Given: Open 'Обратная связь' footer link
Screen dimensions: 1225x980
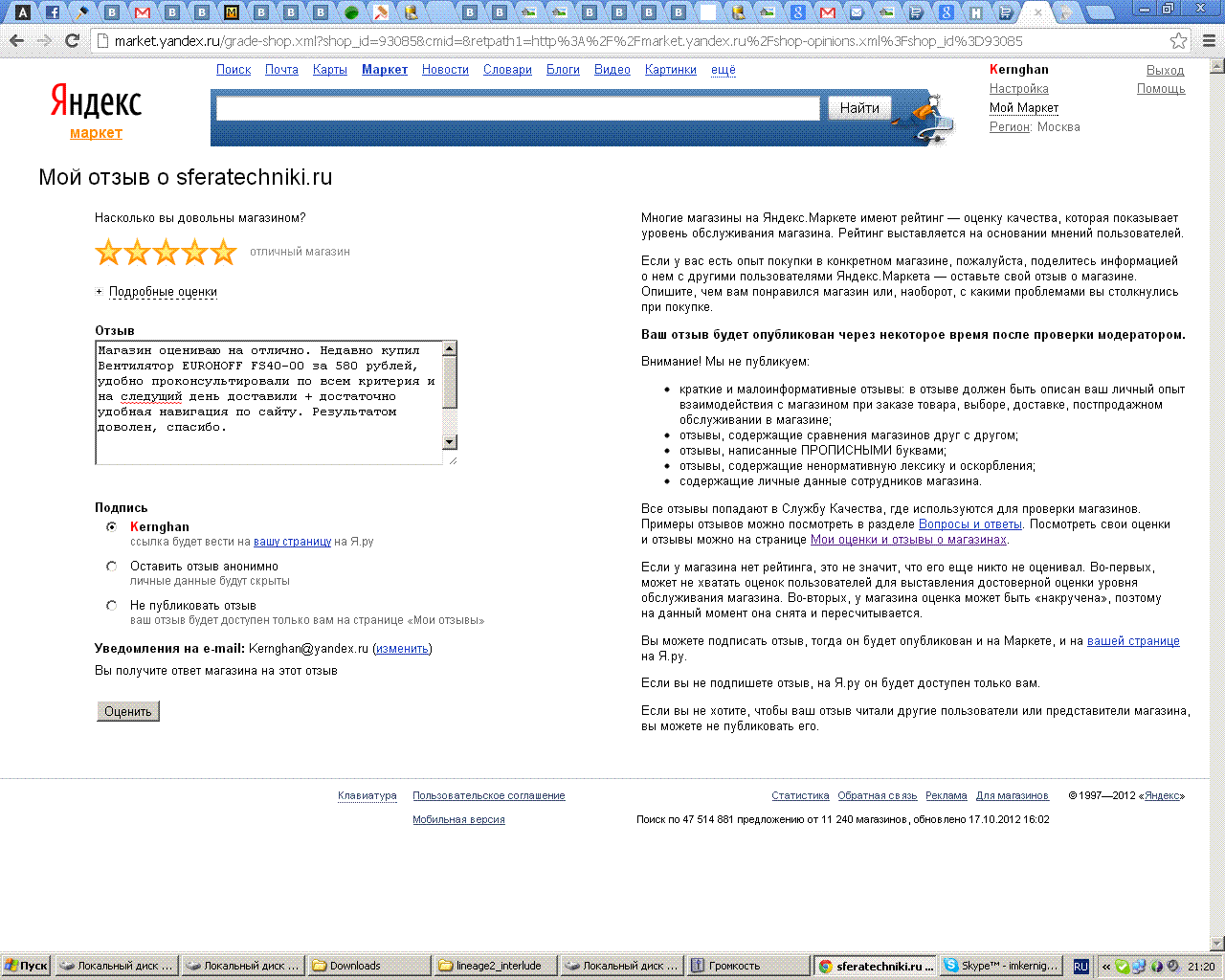Looking at the screenshot, I should (878, 796).
